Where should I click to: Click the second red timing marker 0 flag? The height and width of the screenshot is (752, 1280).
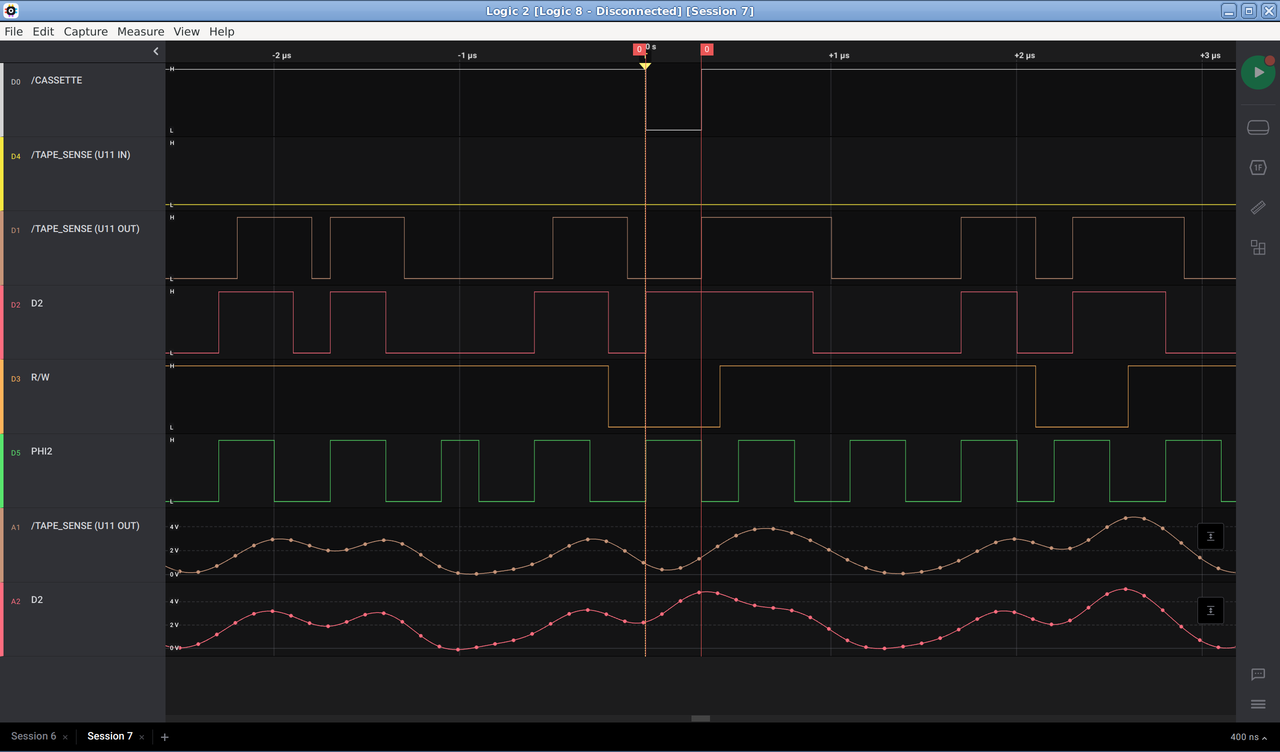pyautogui.click(x=707, y=49)
